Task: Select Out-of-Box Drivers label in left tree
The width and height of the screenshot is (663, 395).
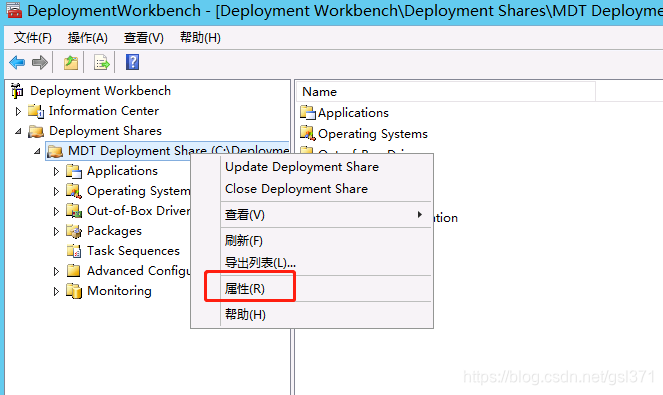Action: pyautogui.click(x=138, y=211)
